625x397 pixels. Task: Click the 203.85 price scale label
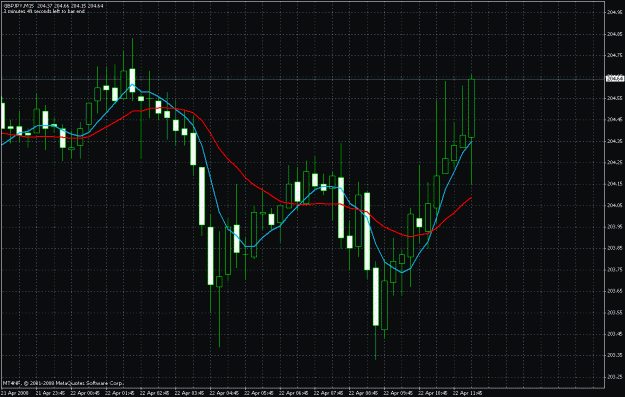(615, 248)
